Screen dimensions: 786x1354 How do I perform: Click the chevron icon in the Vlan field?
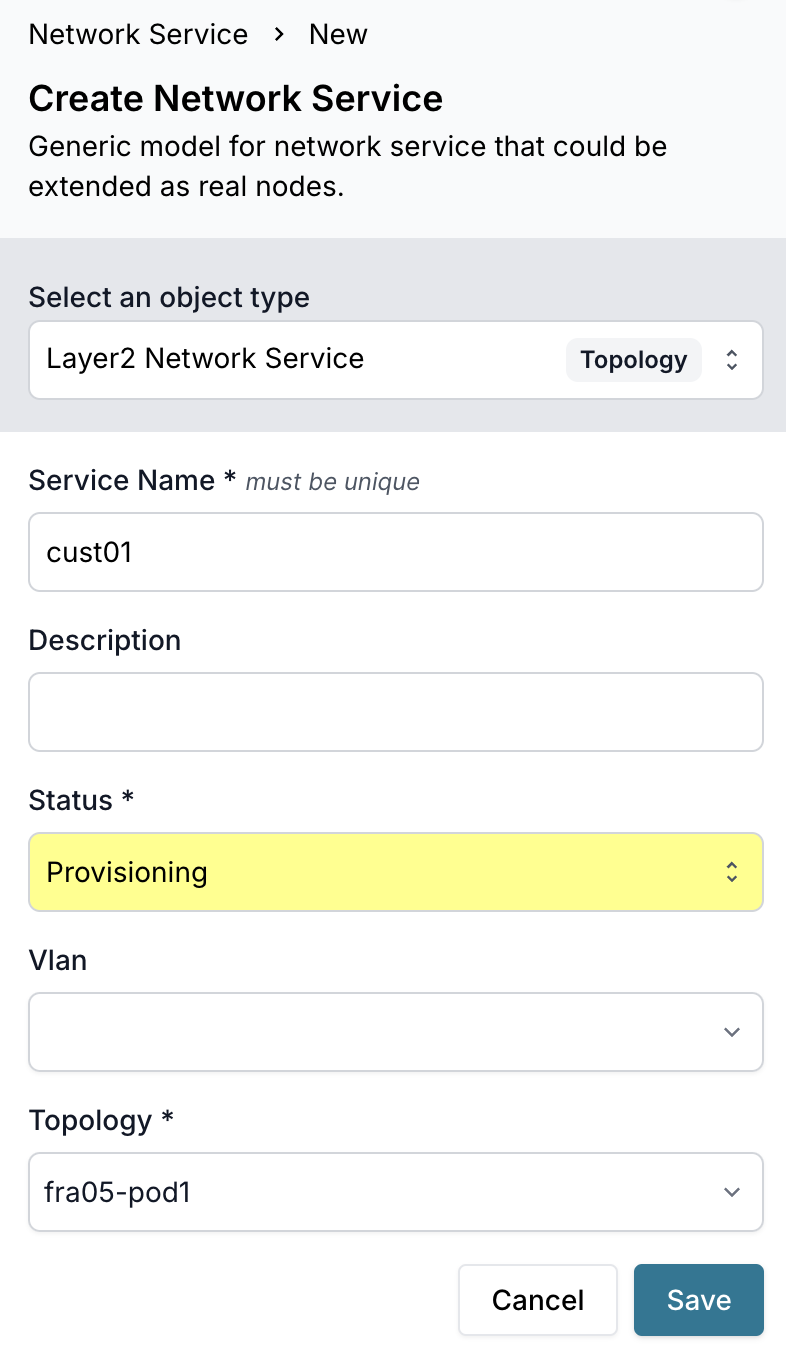tap(732, 1032)
